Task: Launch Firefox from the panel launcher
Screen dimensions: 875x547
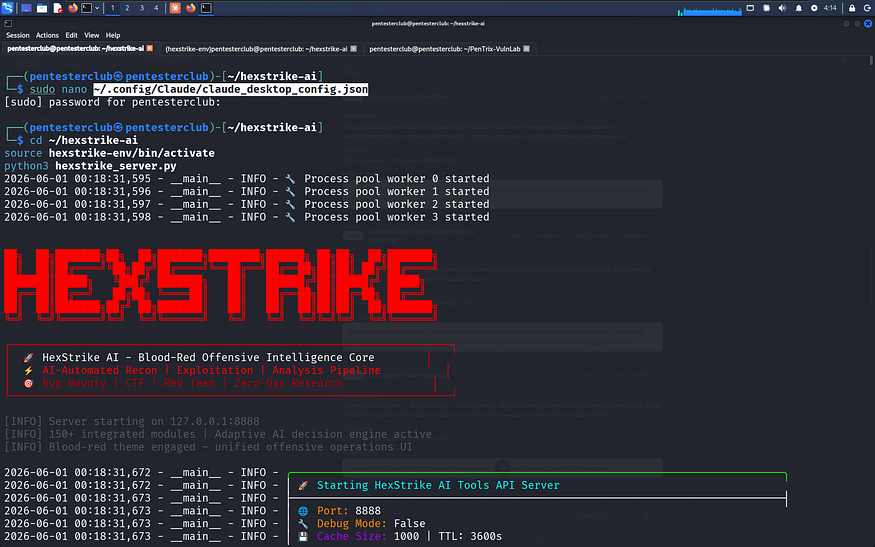Action: pos(73,8)
